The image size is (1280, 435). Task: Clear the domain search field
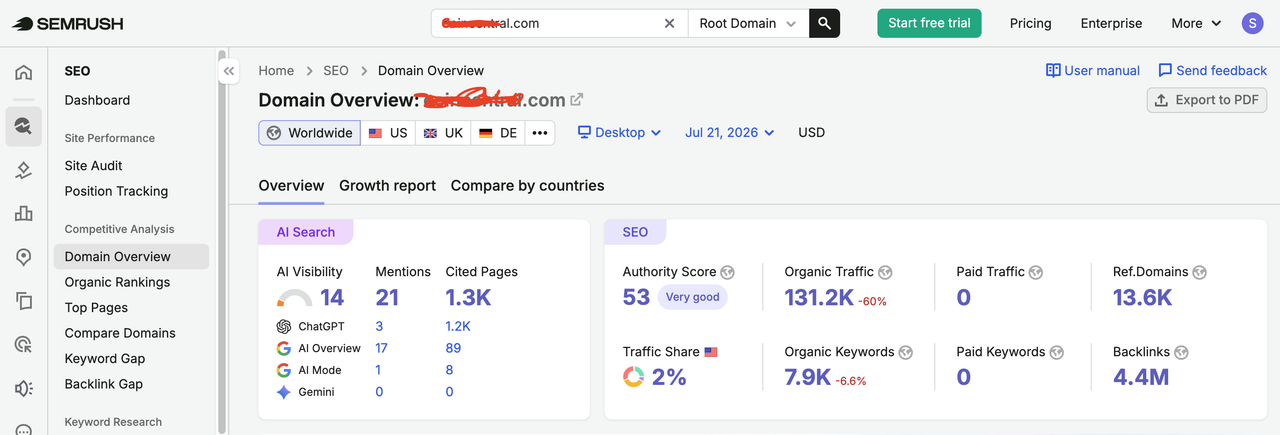pos(670,23)
